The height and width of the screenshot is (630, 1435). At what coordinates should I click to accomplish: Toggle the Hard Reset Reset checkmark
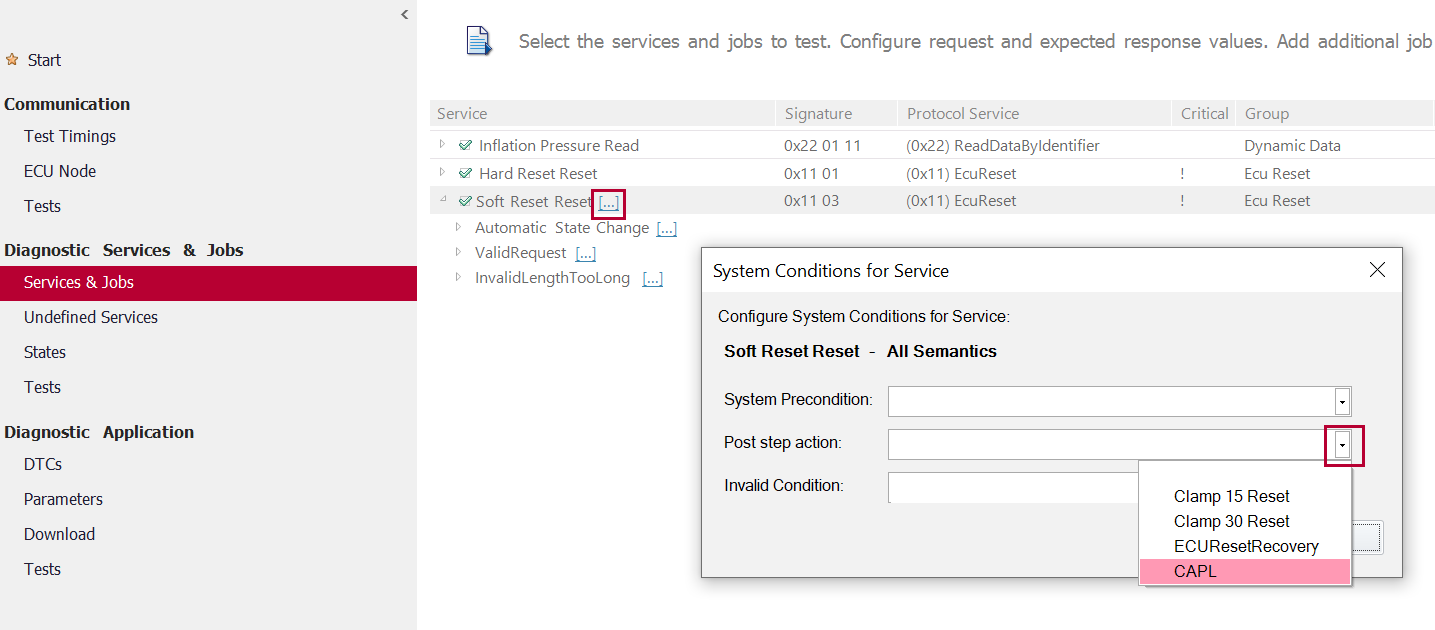pyautogui.click(x=465, y=174)
